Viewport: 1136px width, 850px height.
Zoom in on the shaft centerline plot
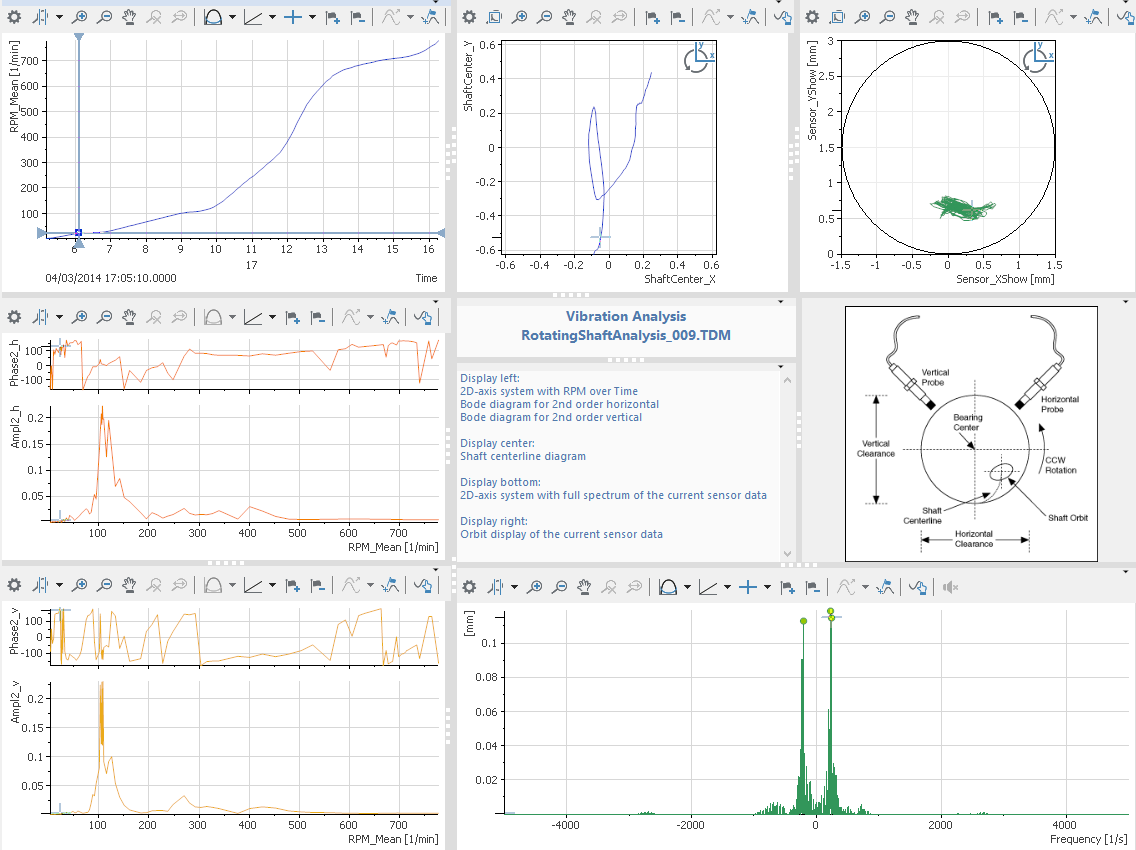point(519,17)
